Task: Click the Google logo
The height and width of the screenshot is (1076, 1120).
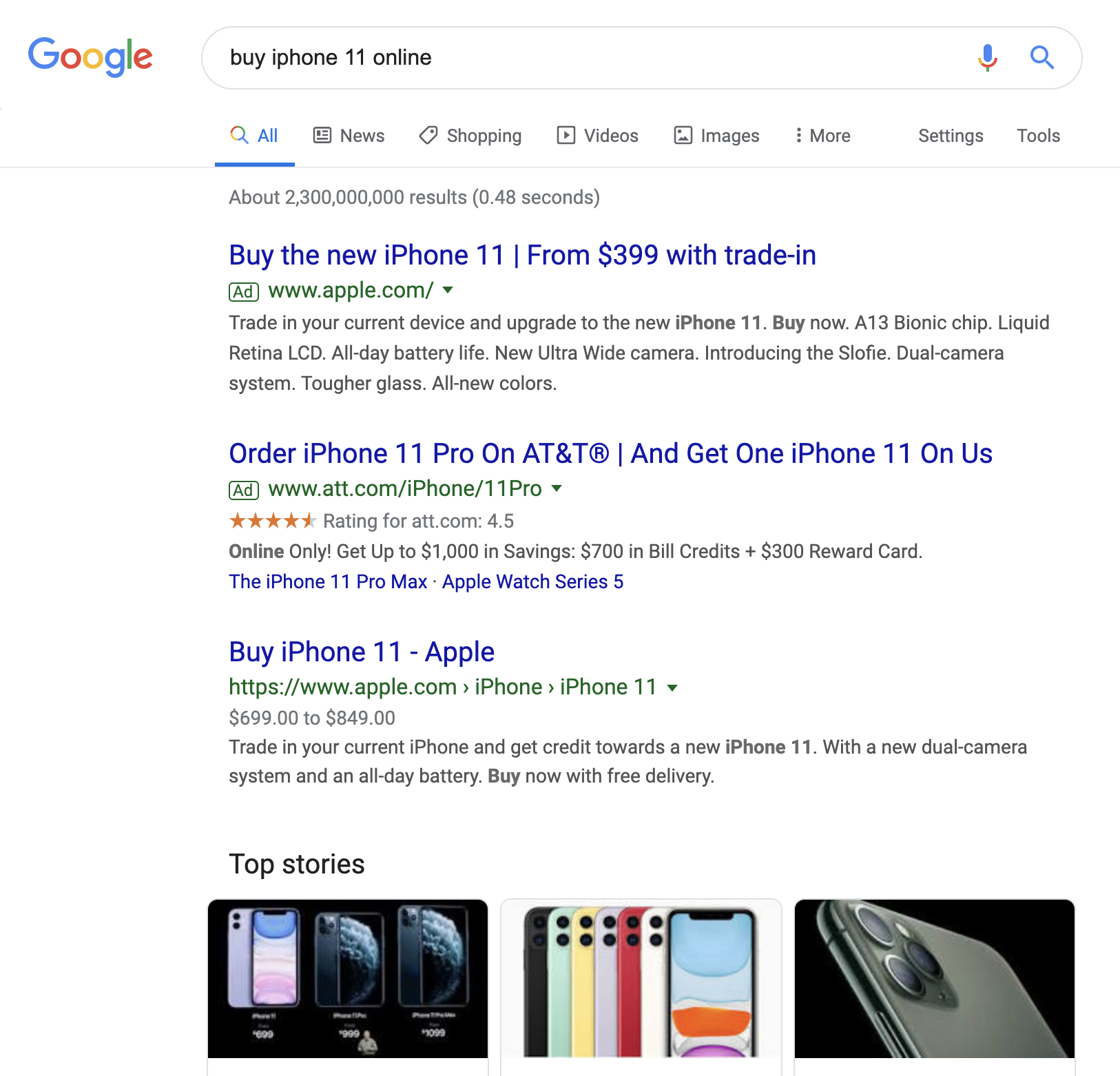Action: (90, 57)
